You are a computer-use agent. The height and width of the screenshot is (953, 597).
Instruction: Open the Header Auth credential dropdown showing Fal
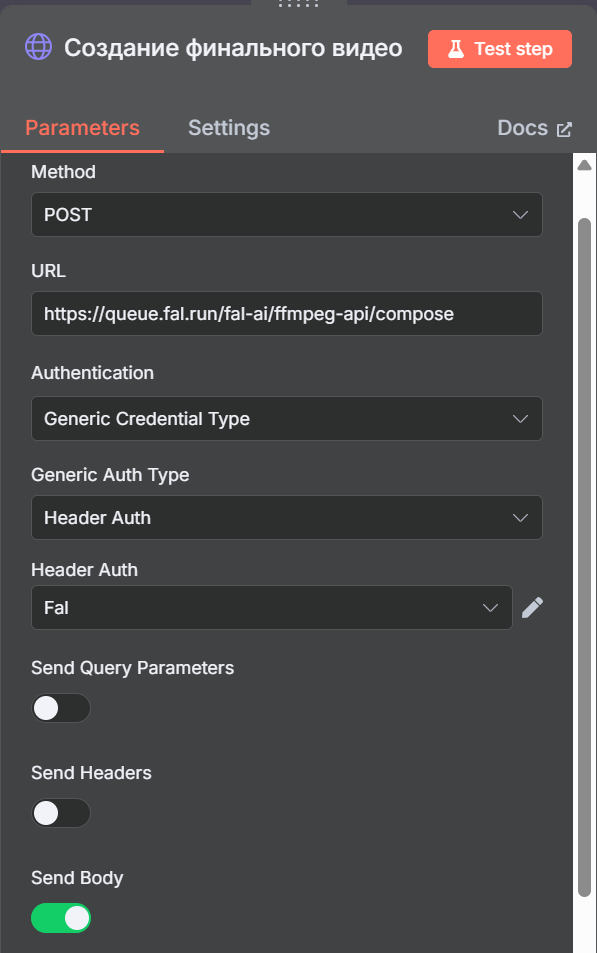pos(272,608)
